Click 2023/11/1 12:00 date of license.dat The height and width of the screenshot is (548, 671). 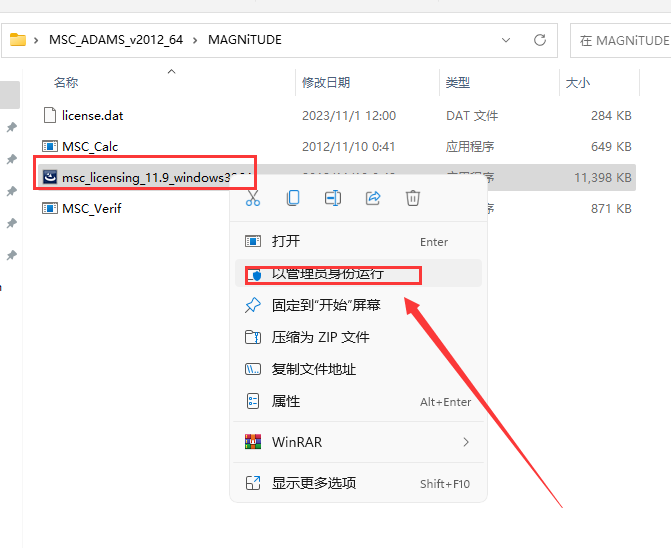(x=349, y=116)
